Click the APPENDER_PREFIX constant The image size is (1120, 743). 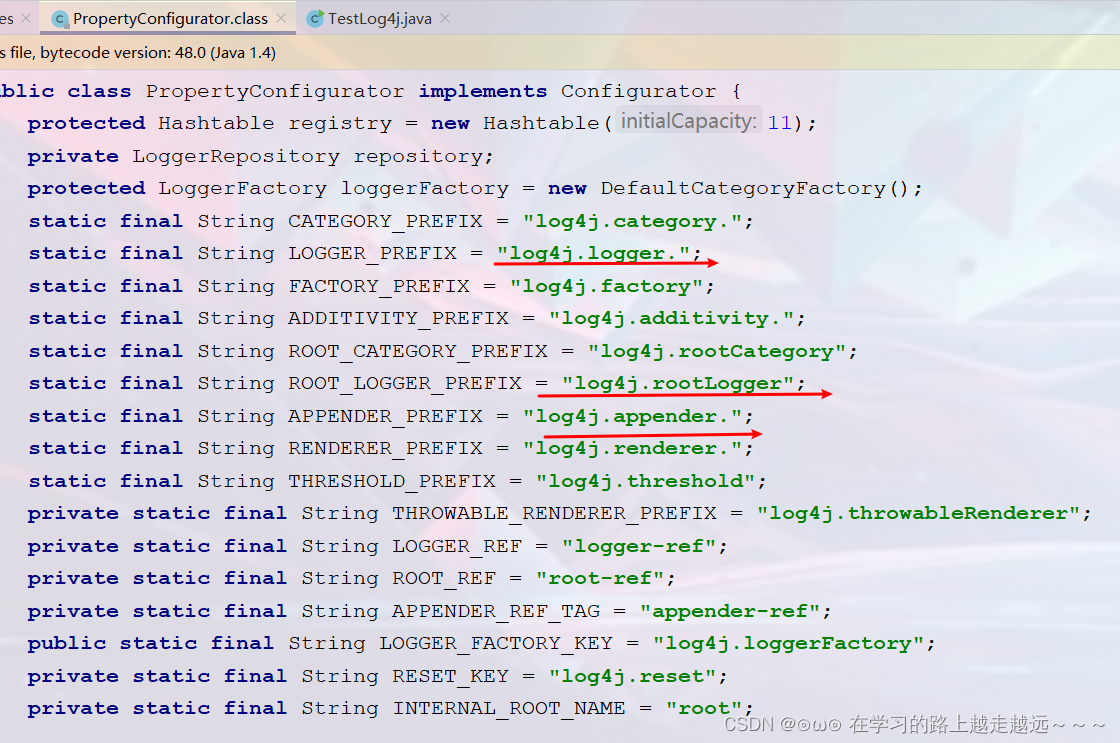(x=385, y=417)
